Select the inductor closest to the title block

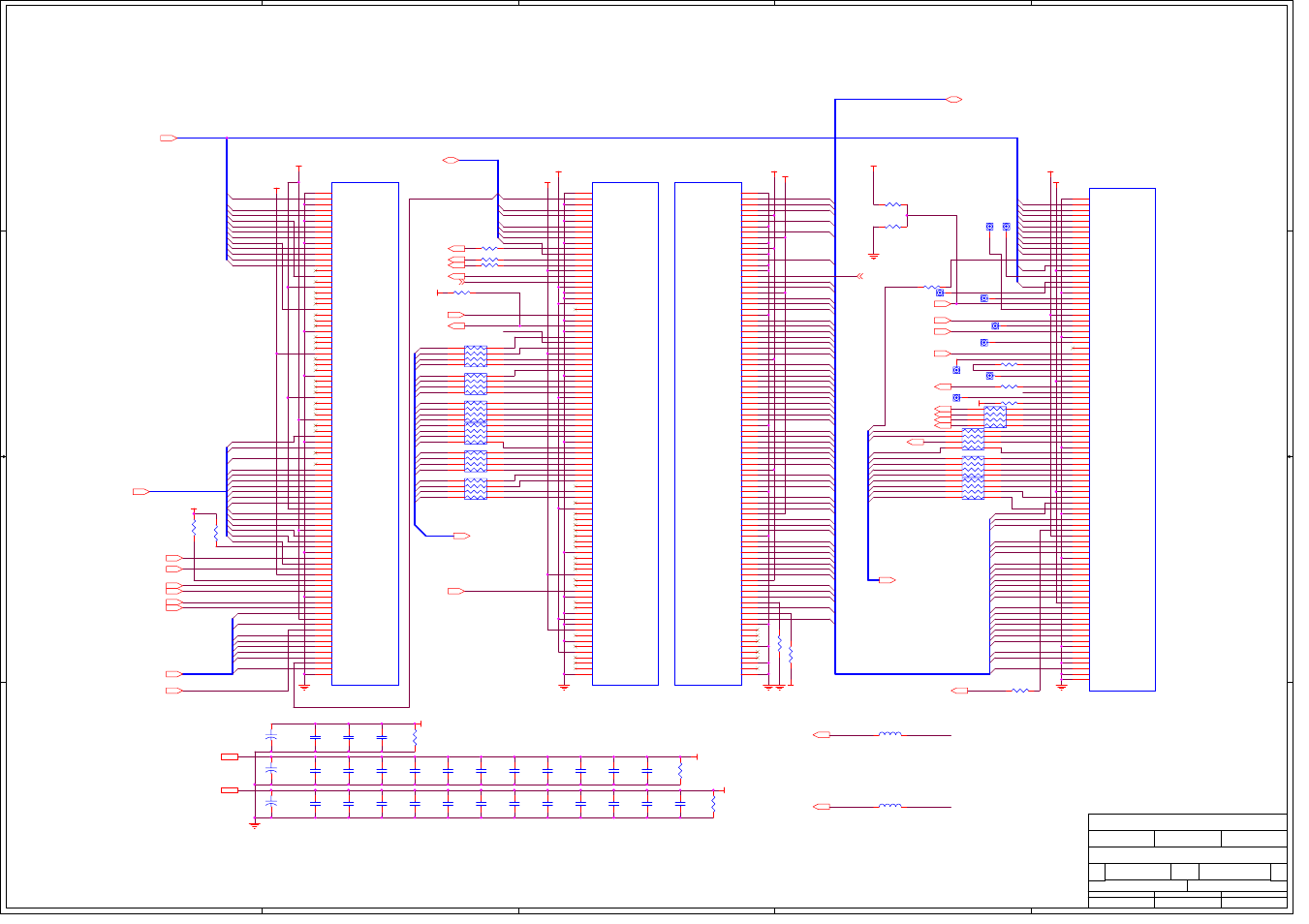890,806
